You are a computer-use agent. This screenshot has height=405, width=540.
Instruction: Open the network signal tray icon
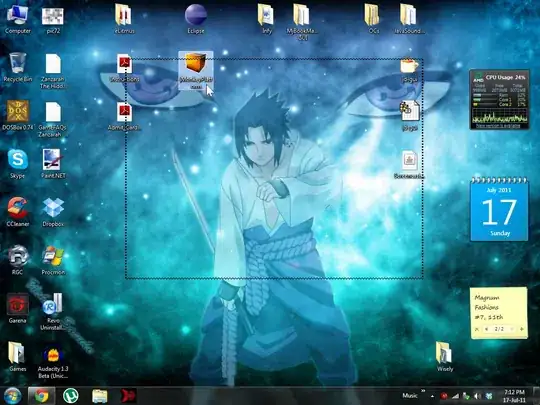[x=455, y=396]
